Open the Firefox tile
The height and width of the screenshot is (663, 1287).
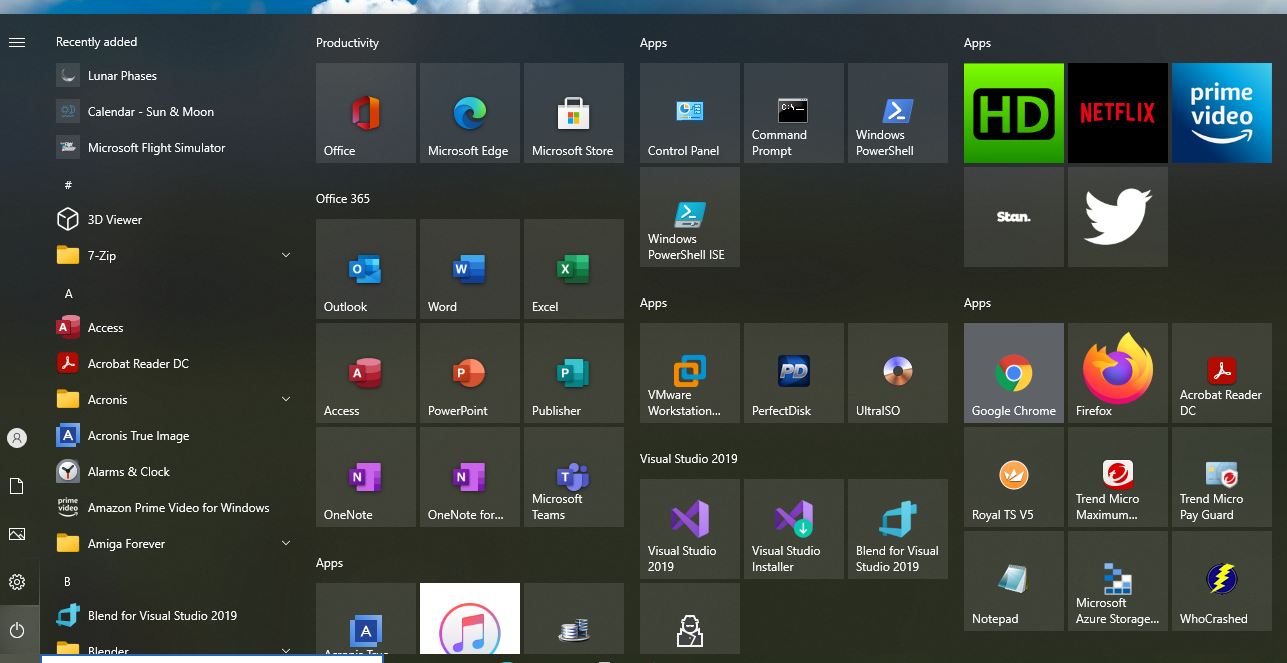(x=1117, y=373)
